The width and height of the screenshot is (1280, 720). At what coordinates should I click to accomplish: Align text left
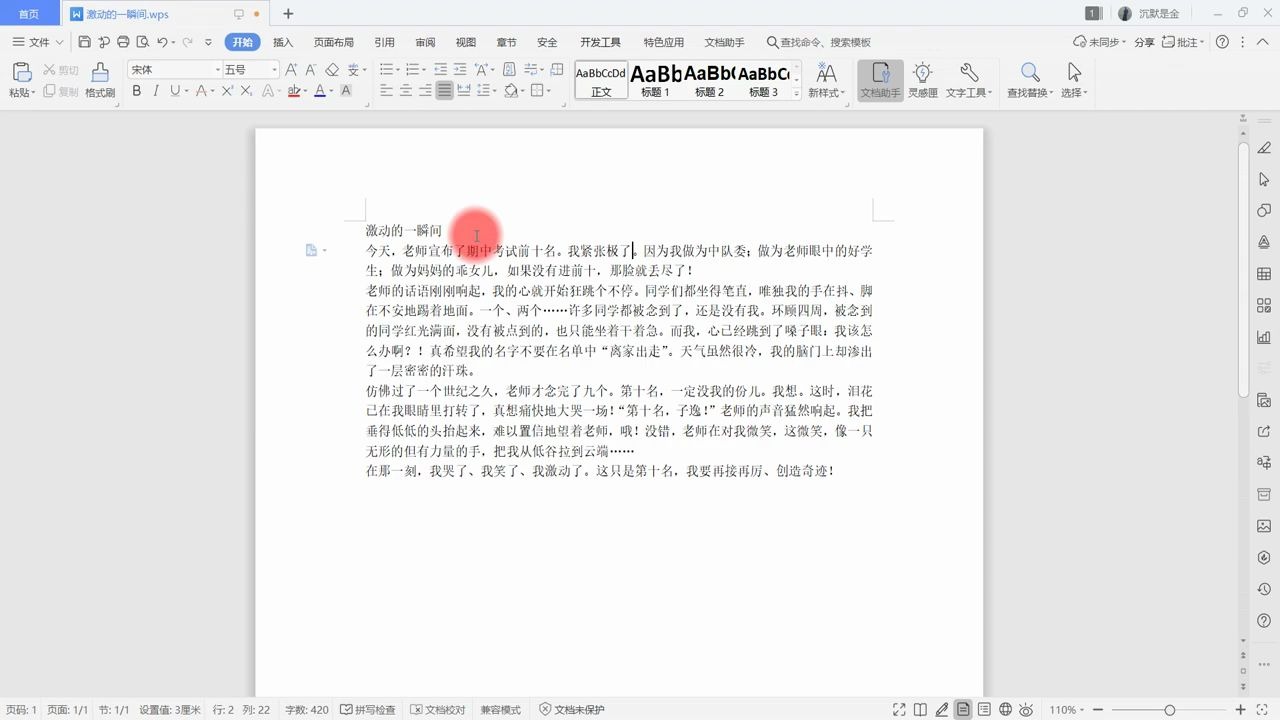click(x=387, y=91)
